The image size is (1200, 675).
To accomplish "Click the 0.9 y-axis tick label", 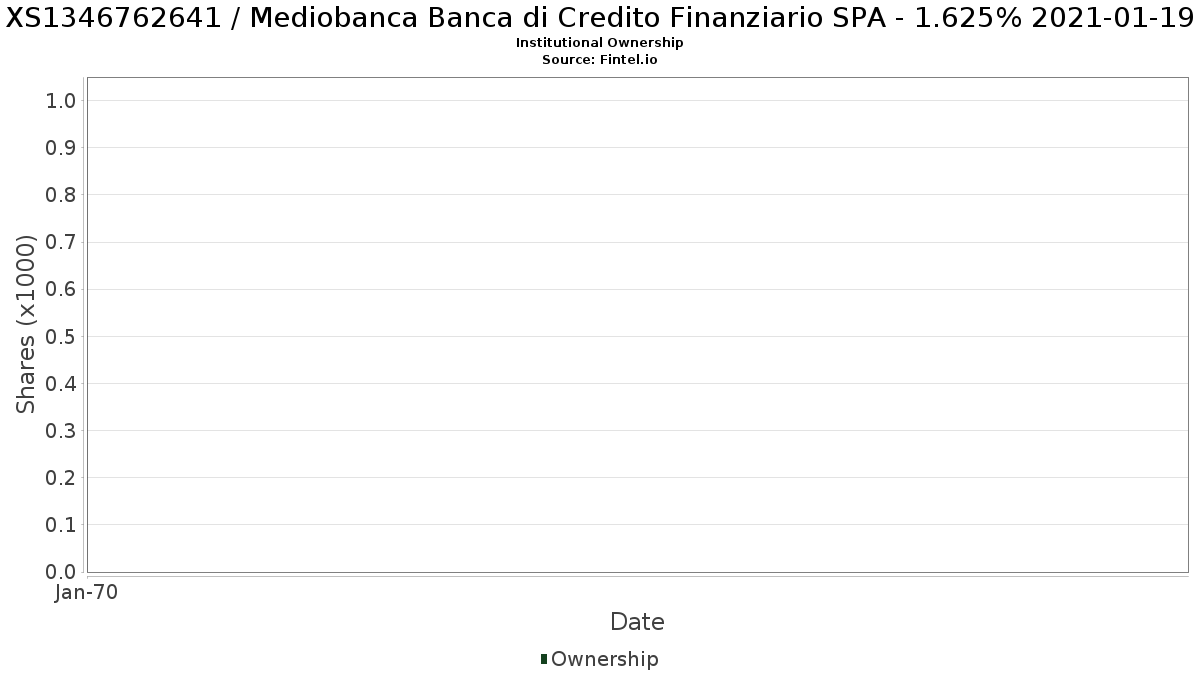I will tap(61, 147).
